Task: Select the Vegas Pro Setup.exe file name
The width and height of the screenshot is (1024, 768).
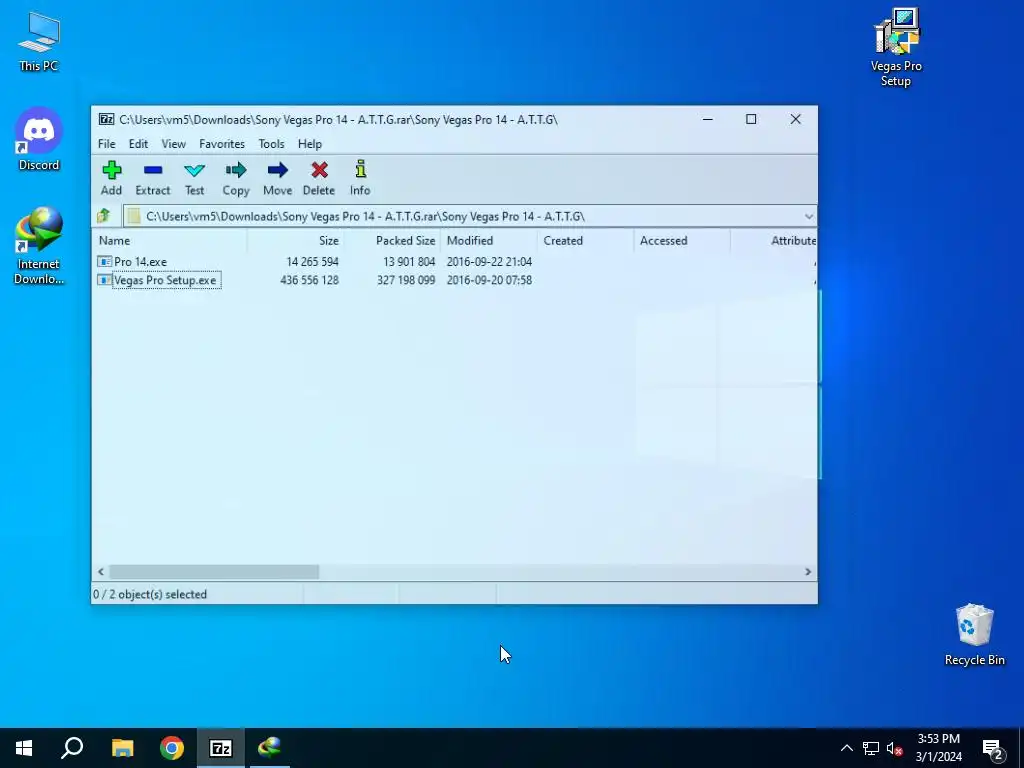Action: point(165,280)
